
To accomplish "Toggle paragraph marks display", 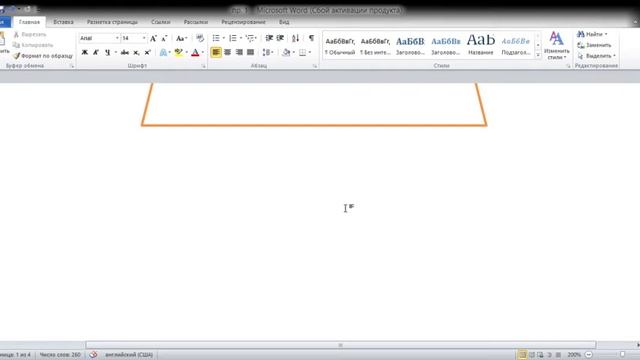I will click(x=311, y=38).
